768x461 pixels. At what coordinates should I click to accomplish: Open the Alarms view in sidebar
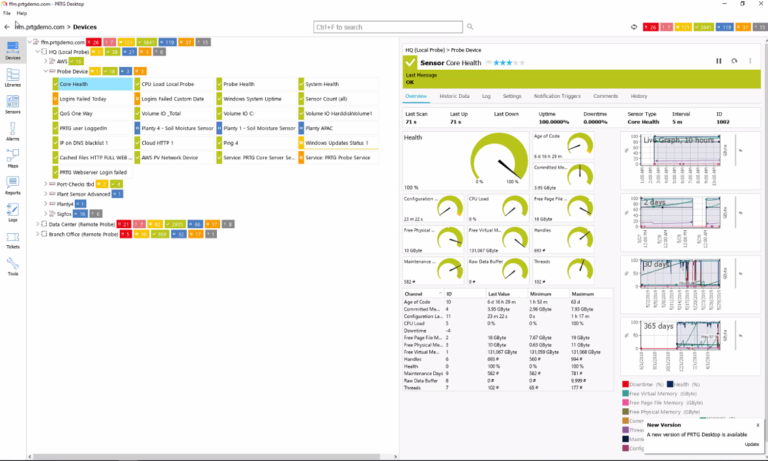(x=13, y=131)
